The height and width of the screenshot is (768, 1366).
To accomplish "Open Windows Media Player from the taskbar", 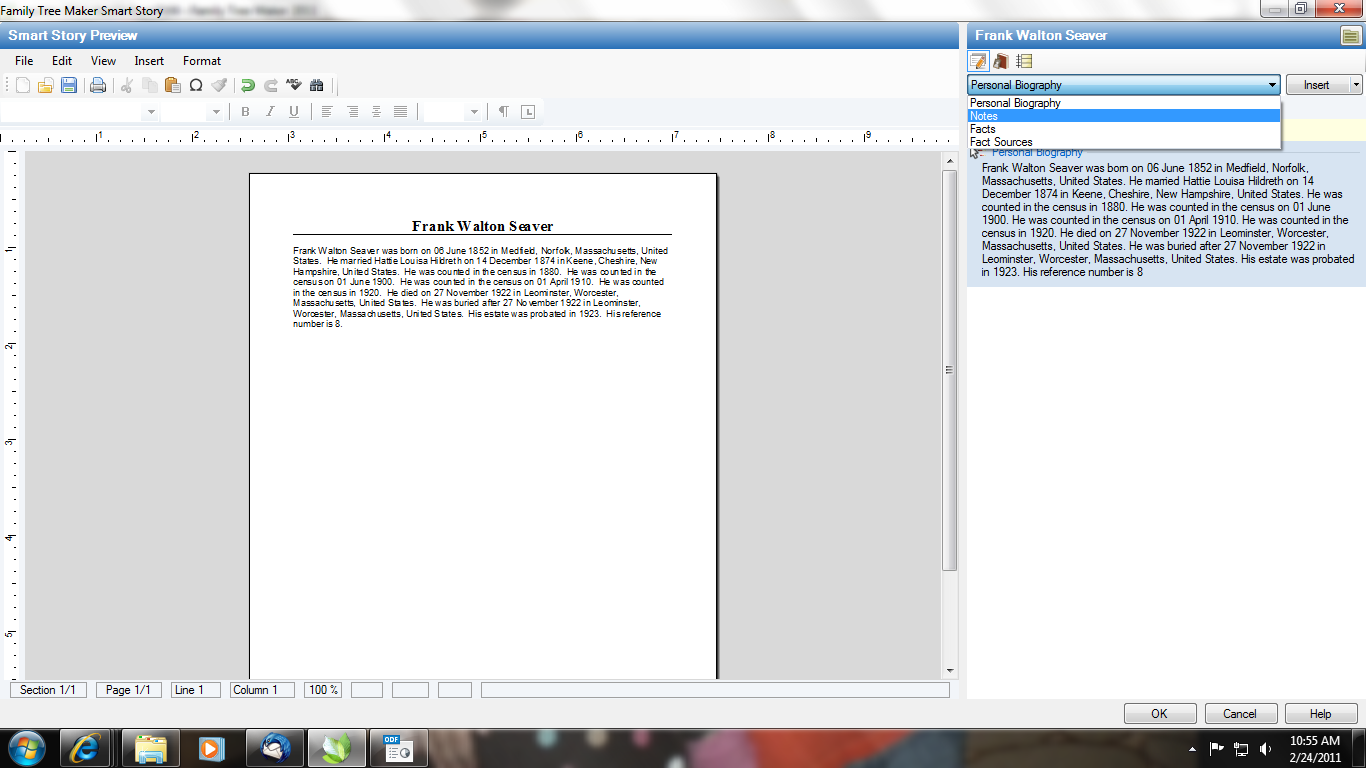I will click(x=212, y=747).
